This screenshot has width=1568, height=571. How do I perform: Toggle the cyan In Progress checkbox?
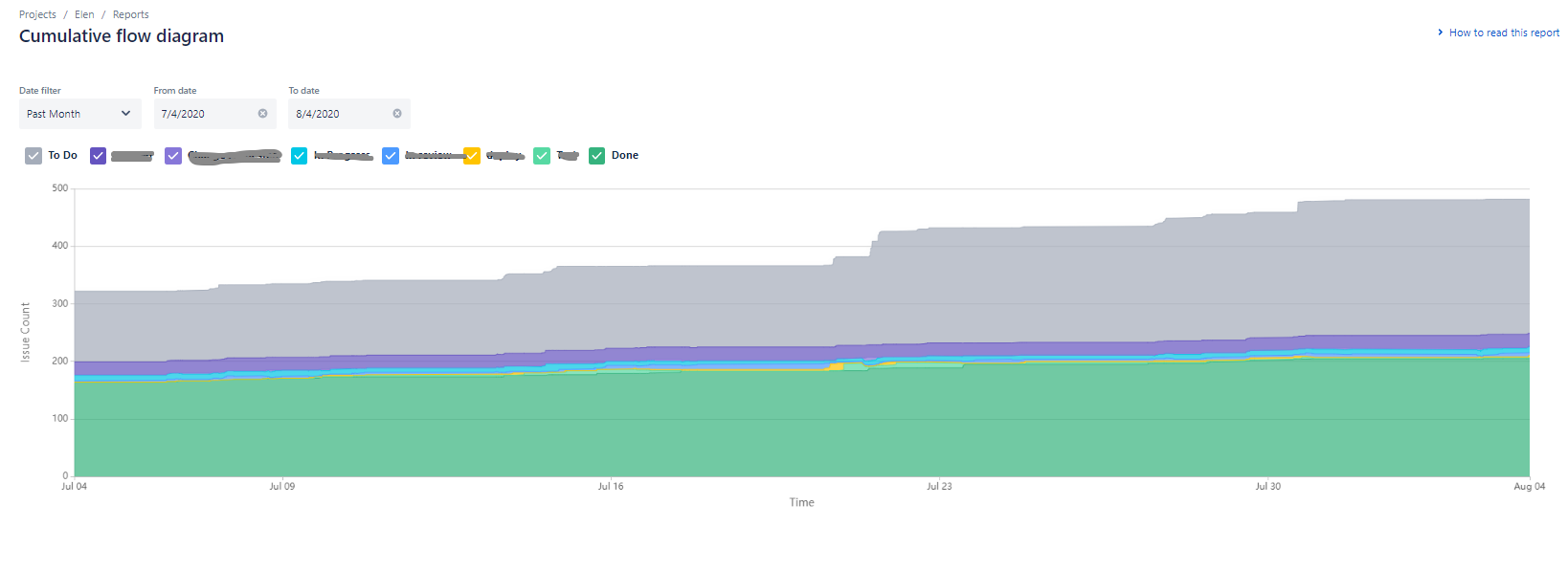pos(300,156)
